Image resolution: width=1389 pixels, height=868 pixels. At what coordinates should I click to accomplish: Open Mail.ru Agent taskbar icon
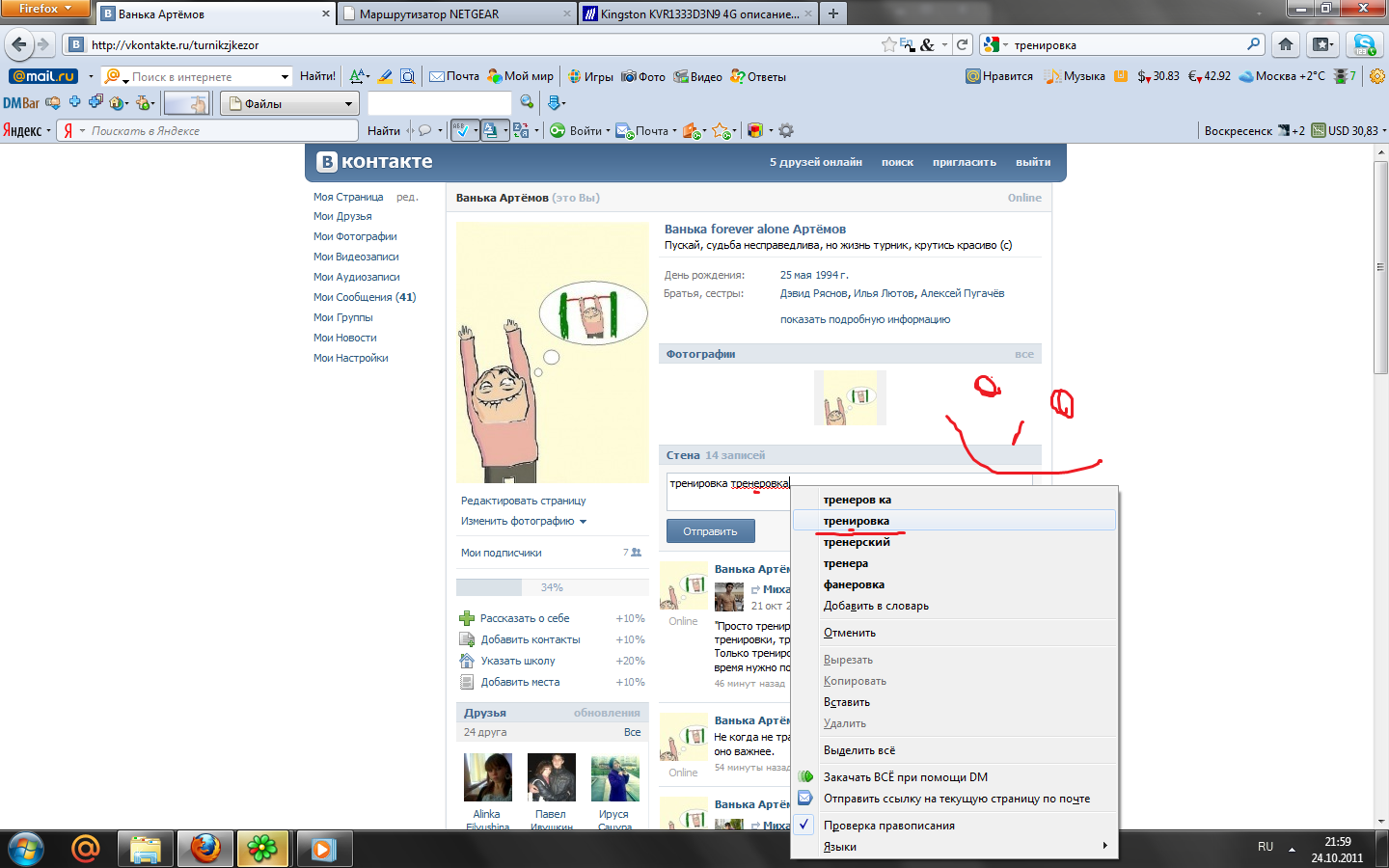(x=86, y=849)
